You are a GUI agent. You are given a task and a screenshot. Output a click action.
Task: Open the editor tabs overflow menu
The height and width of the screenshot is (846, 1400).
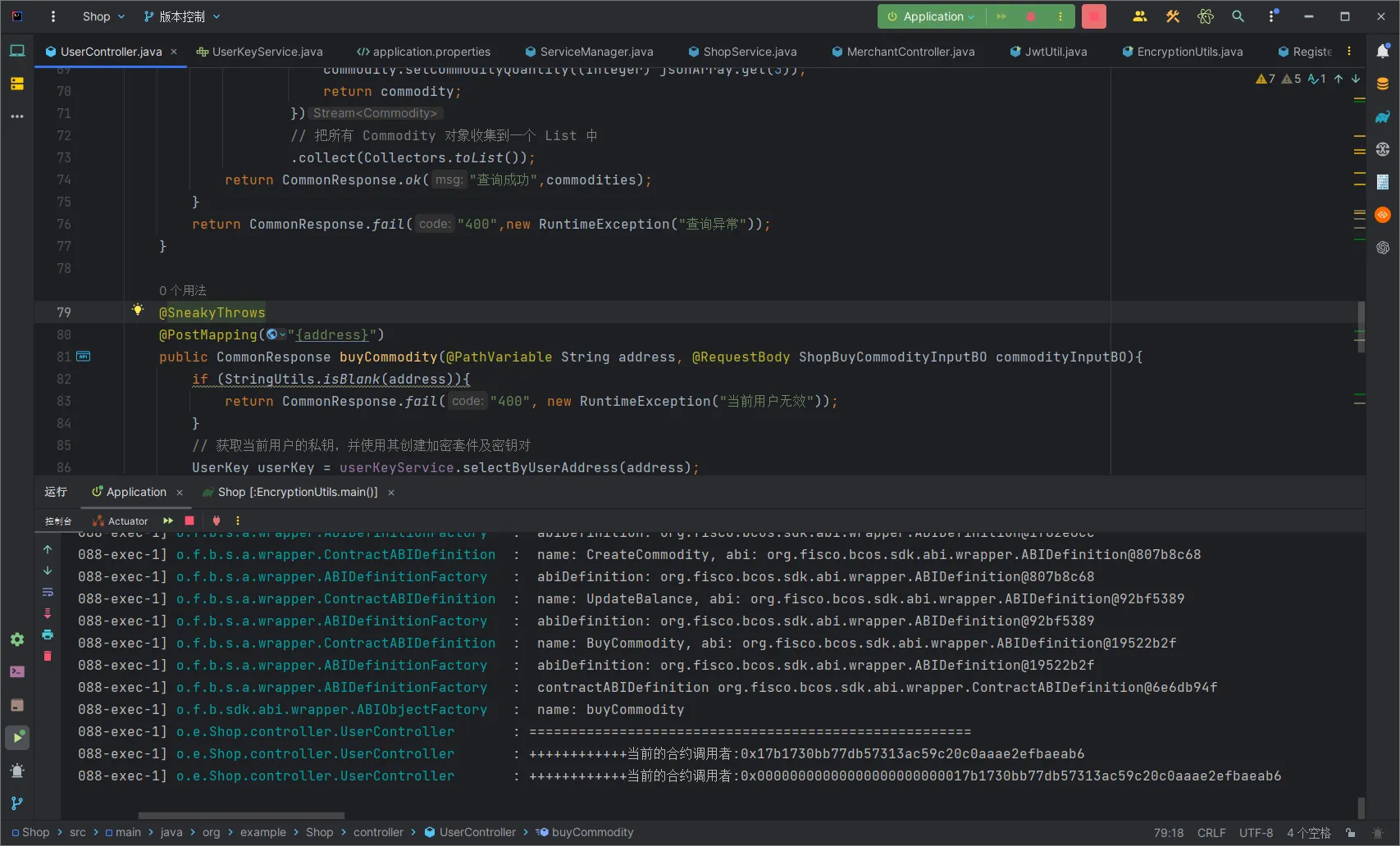click(x=1349, y=51)
